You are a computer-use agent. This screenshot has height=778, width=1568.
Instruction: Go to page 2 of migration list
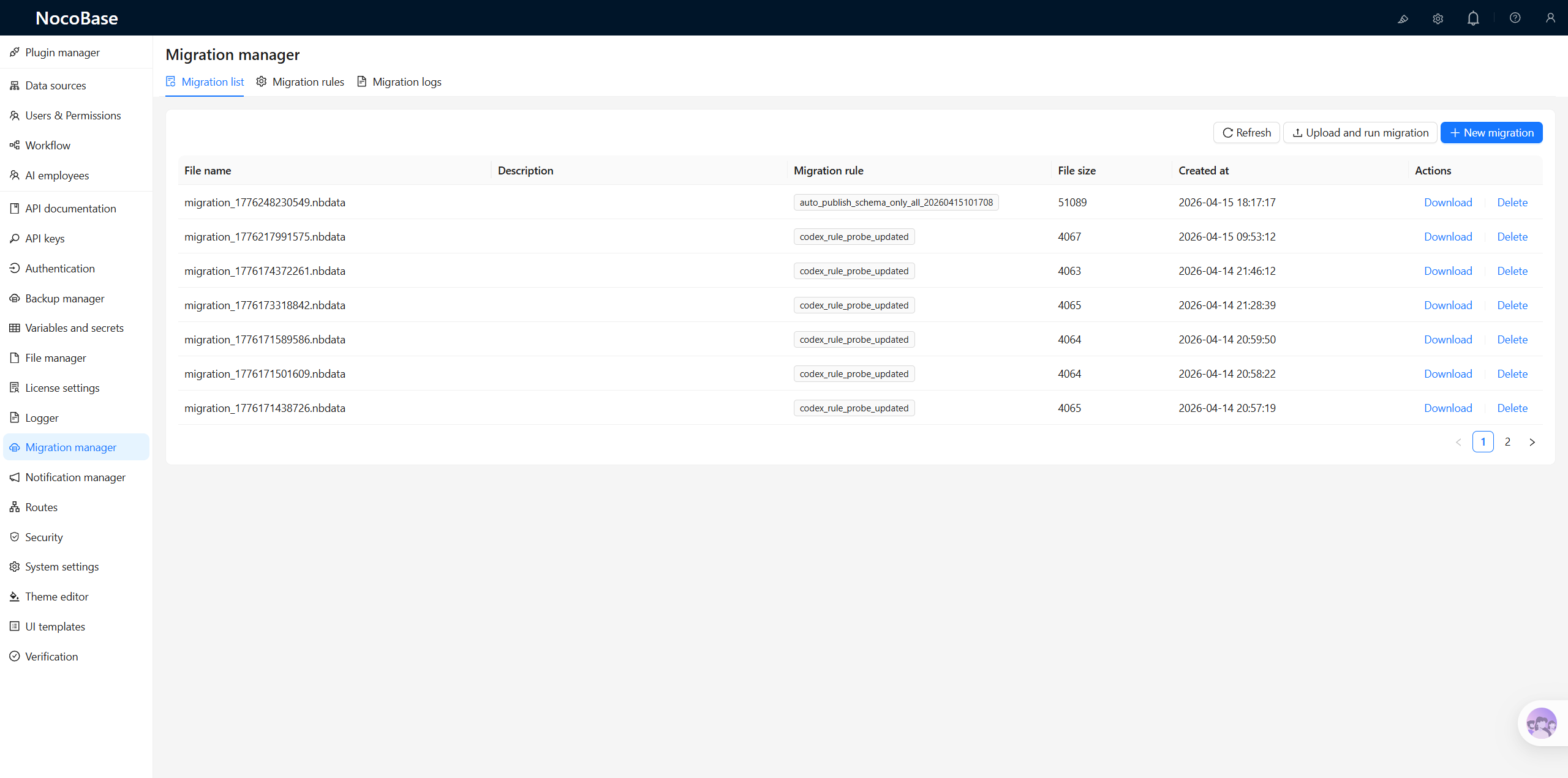pos(1507,442)
